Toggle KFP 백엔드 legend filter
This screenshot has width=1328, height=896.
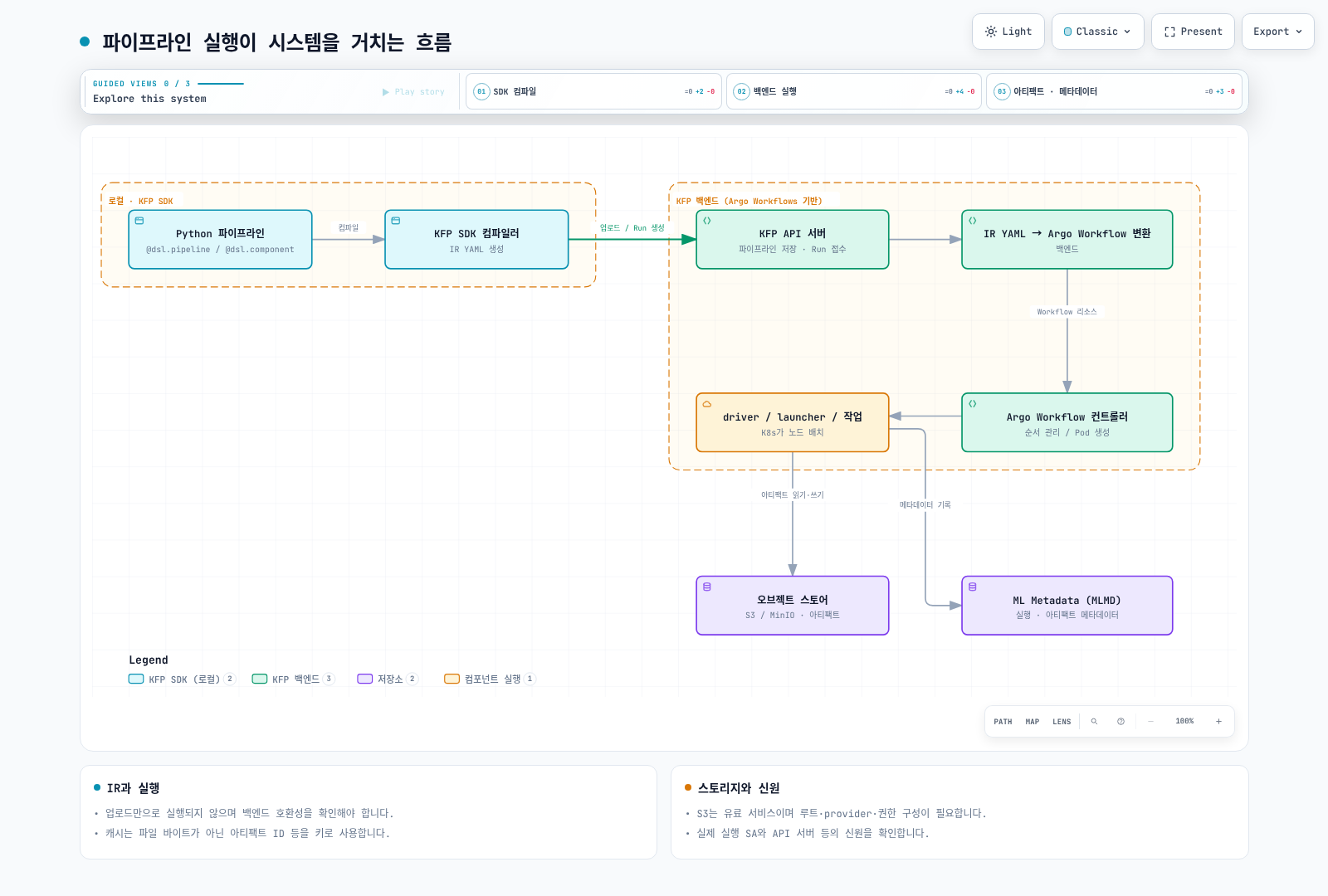[x=293, y=679]
